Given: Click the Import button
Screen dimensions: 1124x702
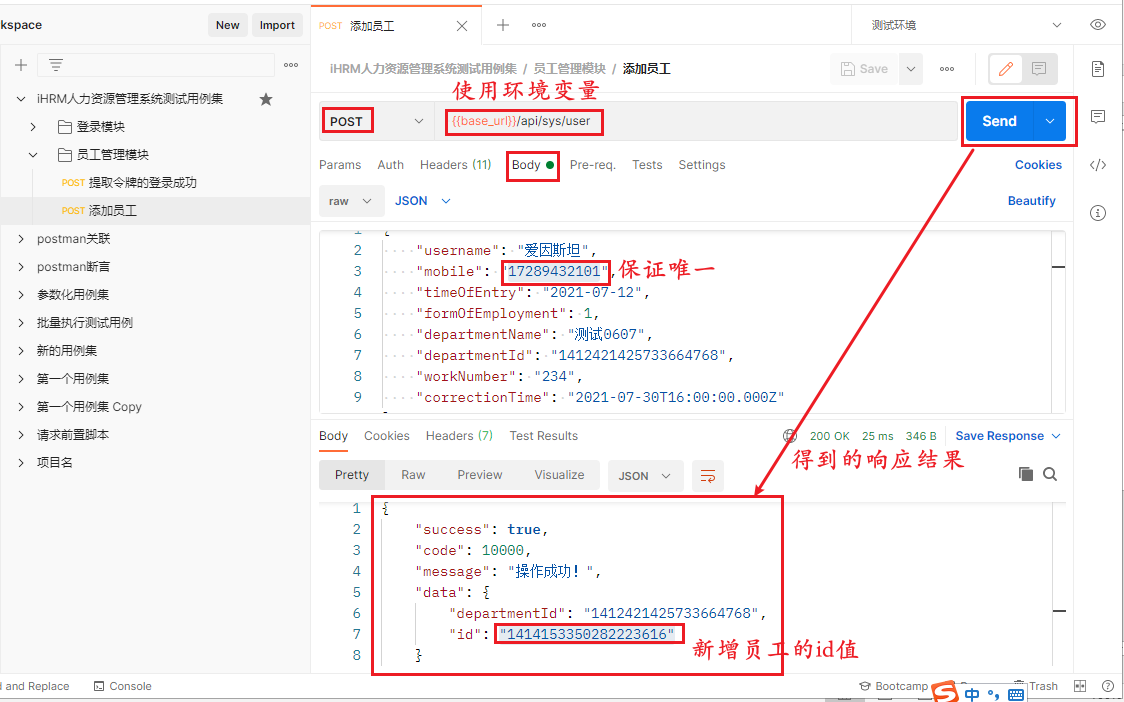Looking at the screenshot, I should pos(277,25).
